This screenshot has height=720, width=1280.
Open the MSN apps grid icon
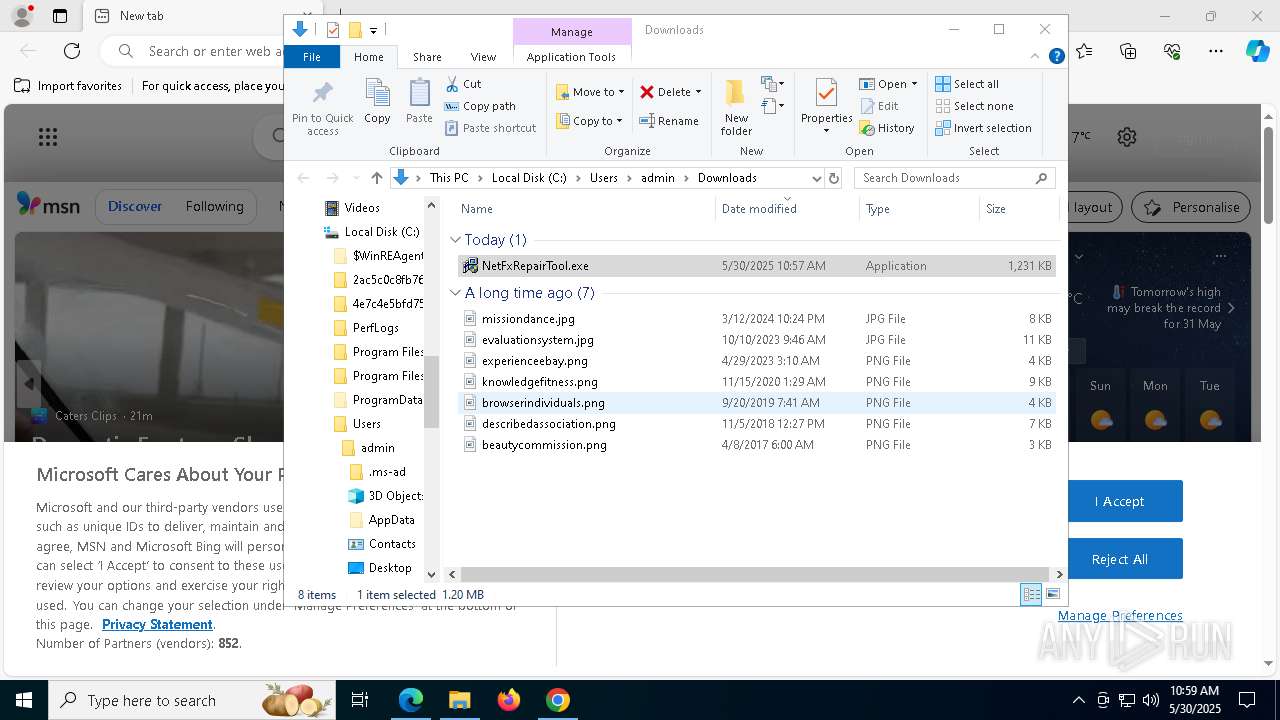pos(47,137)
